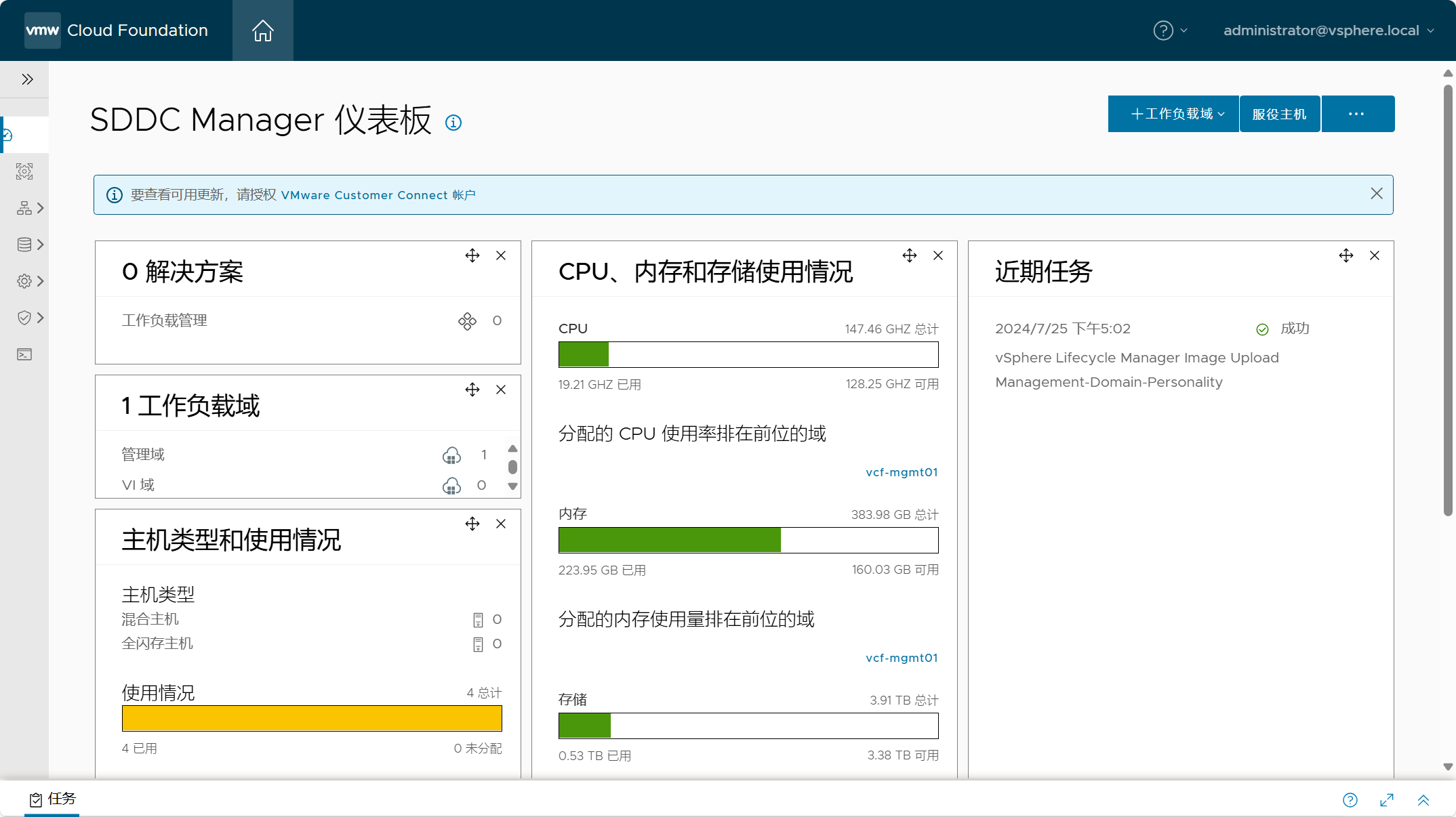This screenshot has width=1456, height=817.
Task: Open the help menu question mark icon
Action: [1163, 30]
